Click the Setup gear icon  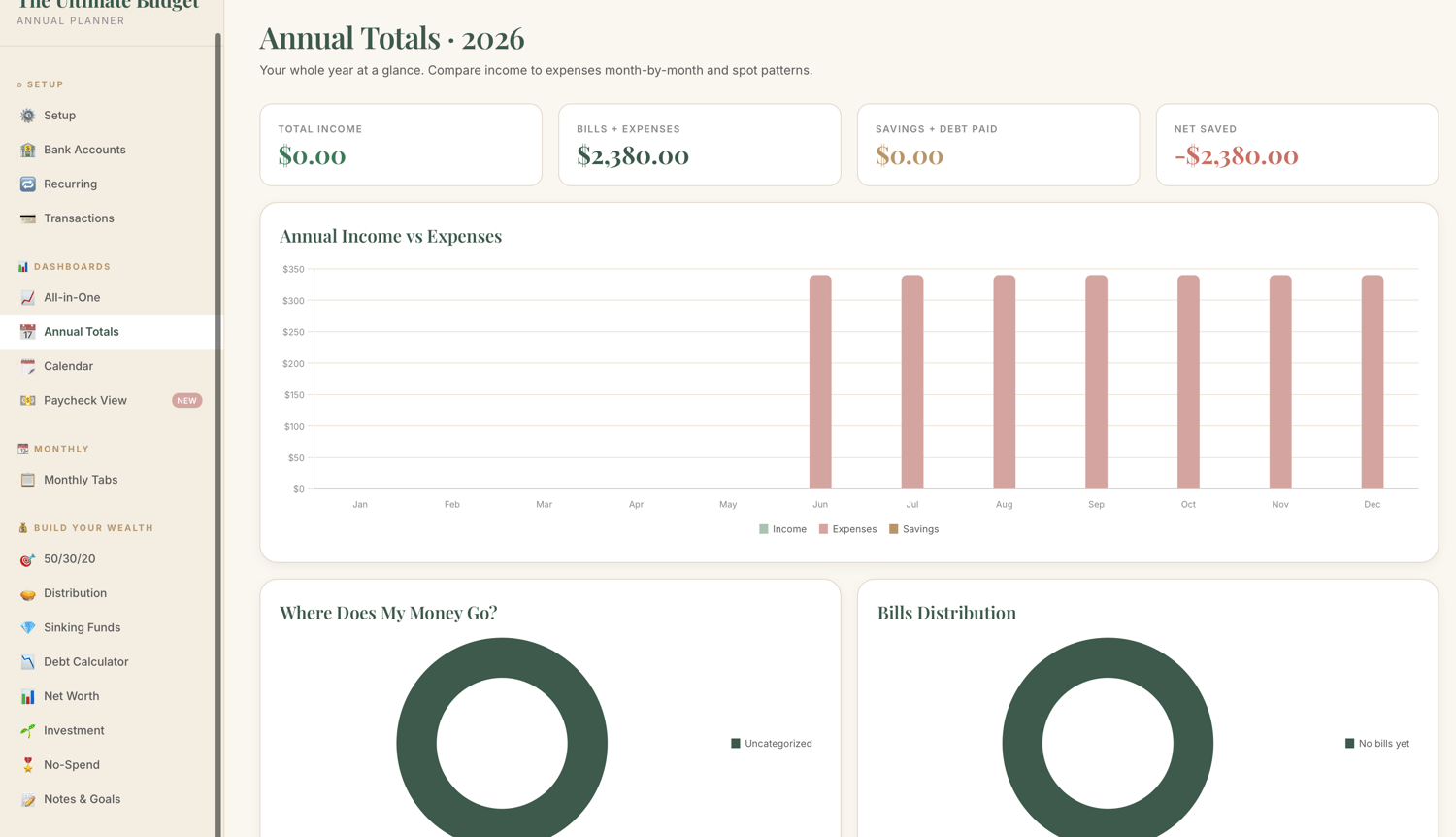(27, 116)
